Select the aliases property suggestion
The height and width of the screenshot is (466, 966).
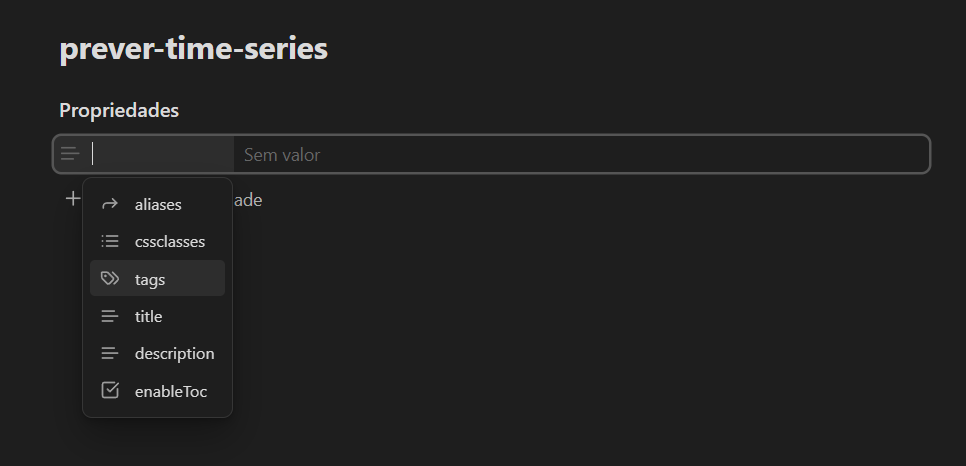[x=158, y=204]
